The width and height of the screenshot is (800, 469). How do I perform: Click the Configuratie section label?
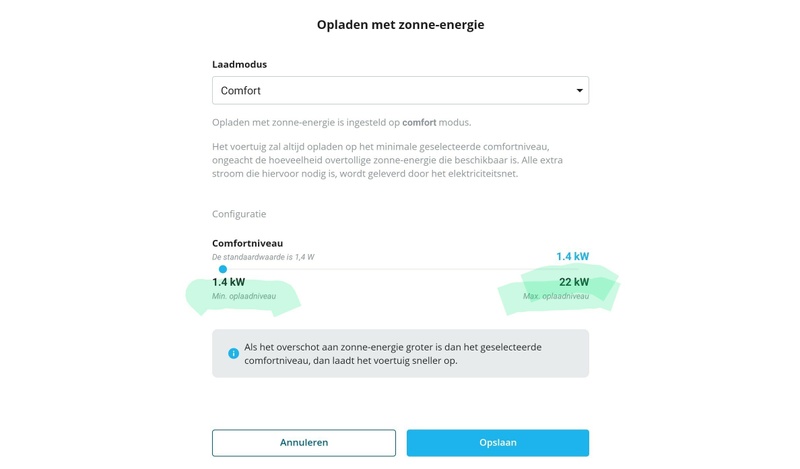coord(239,214)
